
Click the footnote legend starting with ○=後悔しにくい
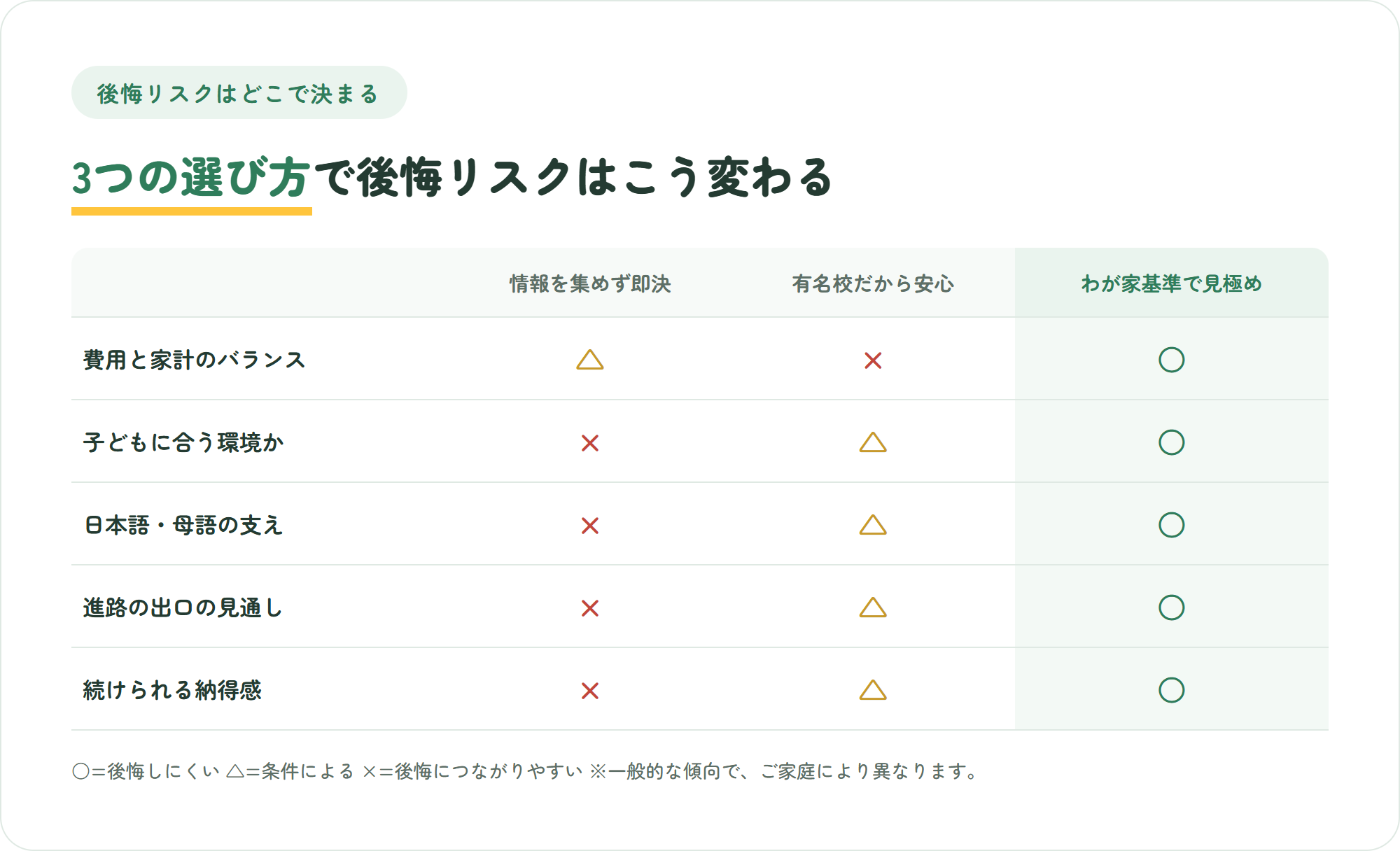(x=525, y=771)
